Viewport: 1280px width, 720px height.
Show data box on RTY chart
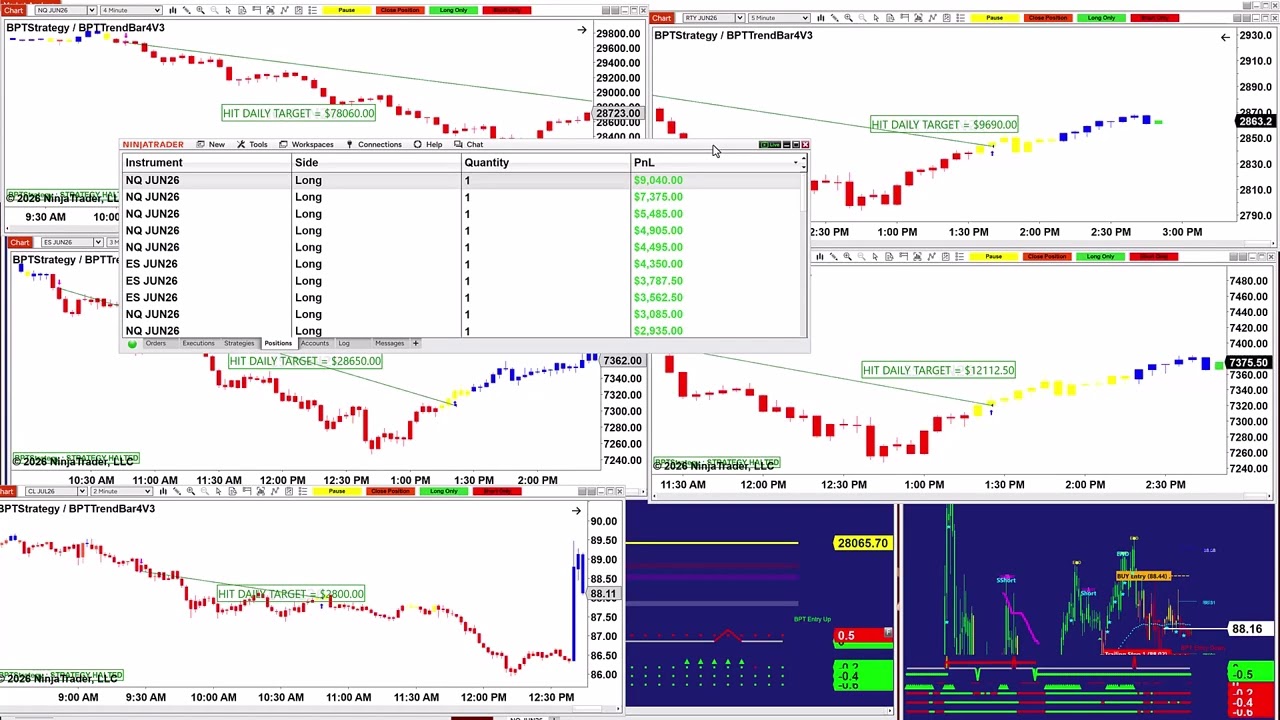coord(890,18)
